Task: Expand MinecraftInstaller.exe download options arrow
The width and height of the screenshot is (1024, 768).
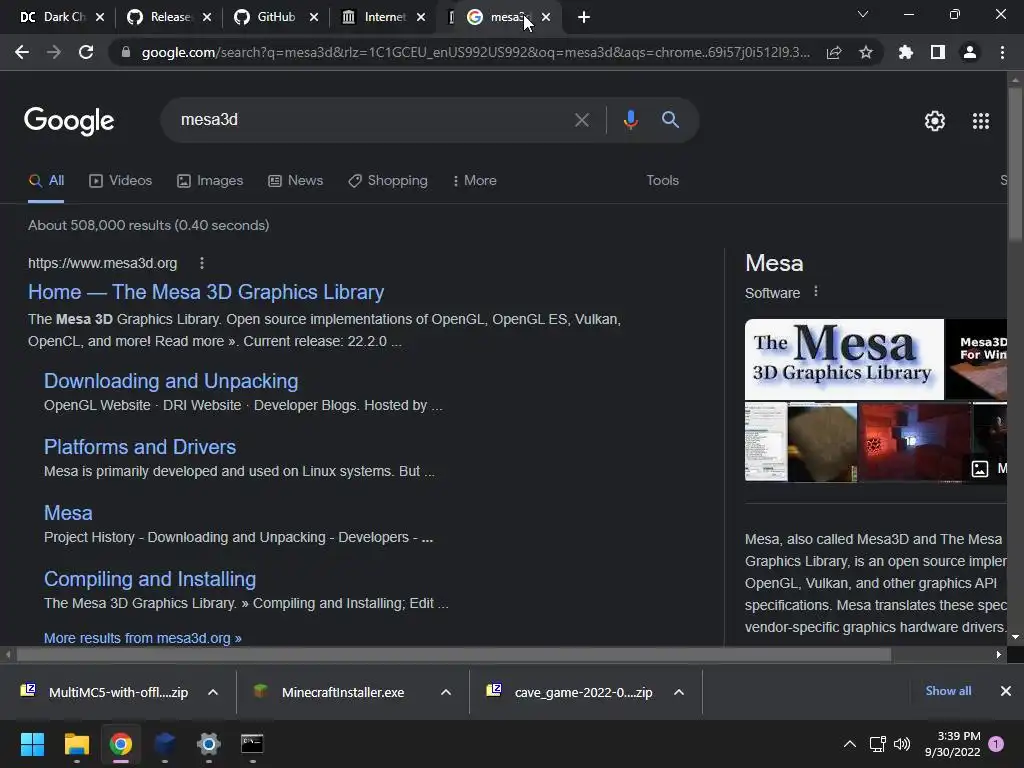Action: [x=446, y=692]
